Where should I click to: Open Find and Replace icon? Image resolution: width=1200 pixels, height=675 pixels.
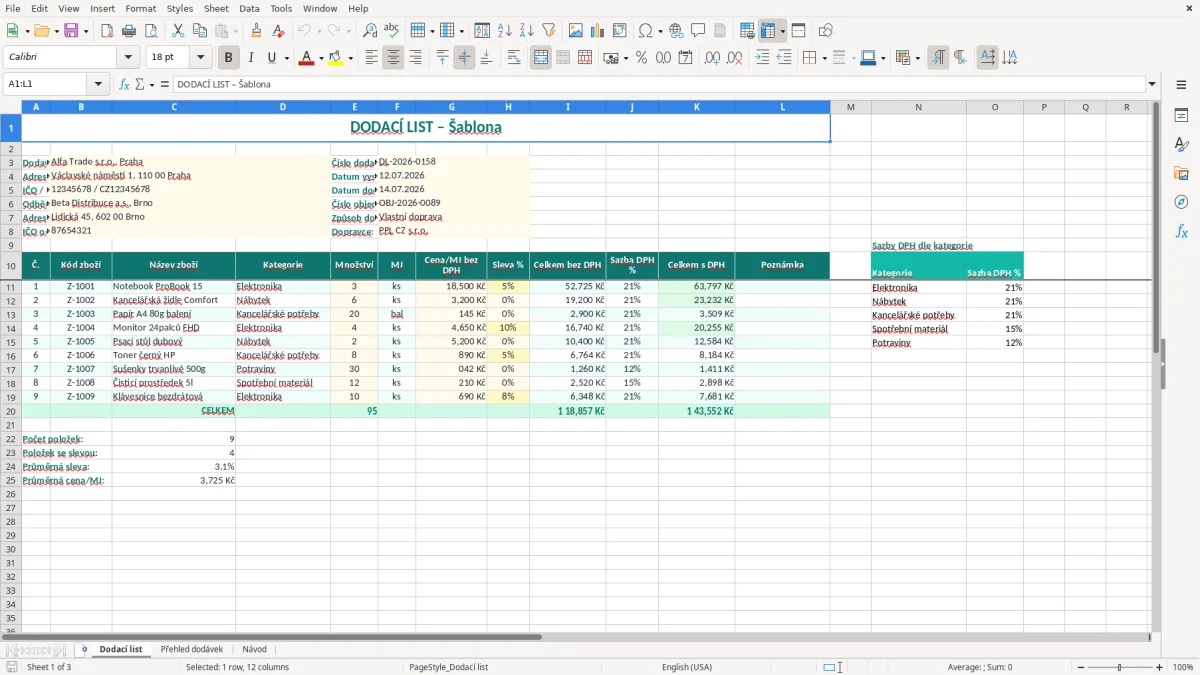[x=370, y=31]
